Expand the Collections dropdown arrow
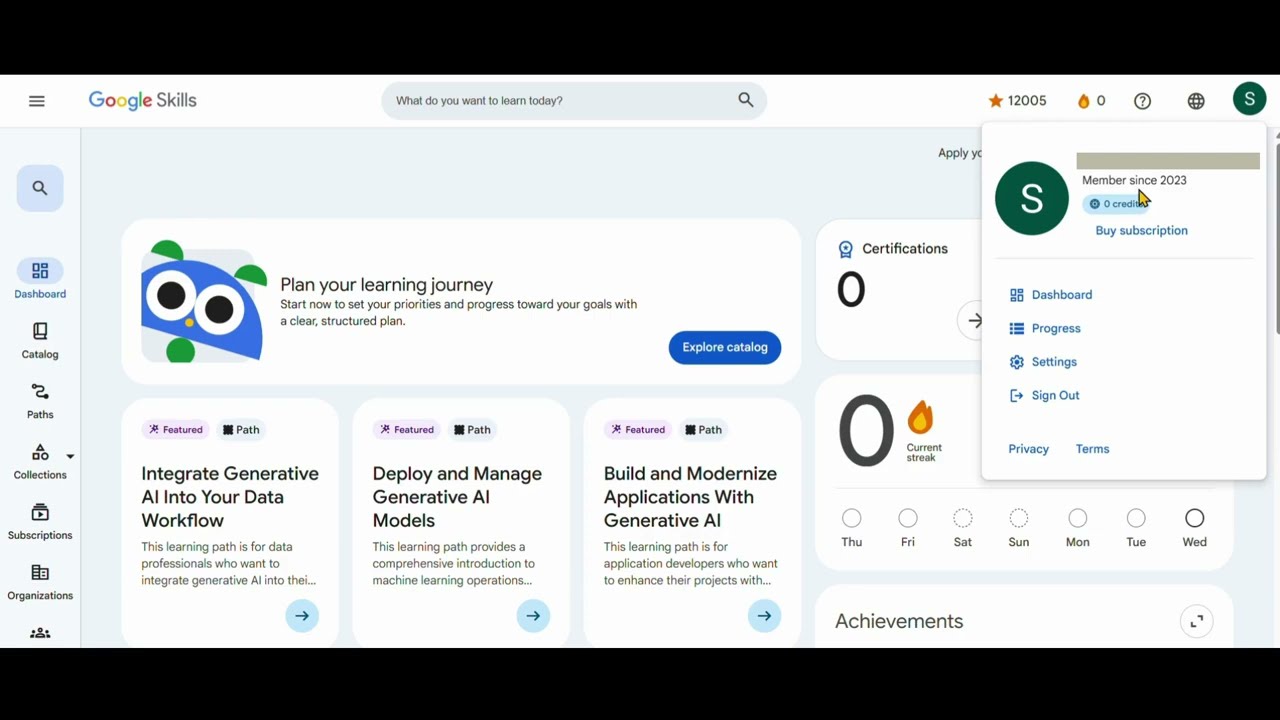 [x=70, y=456]
